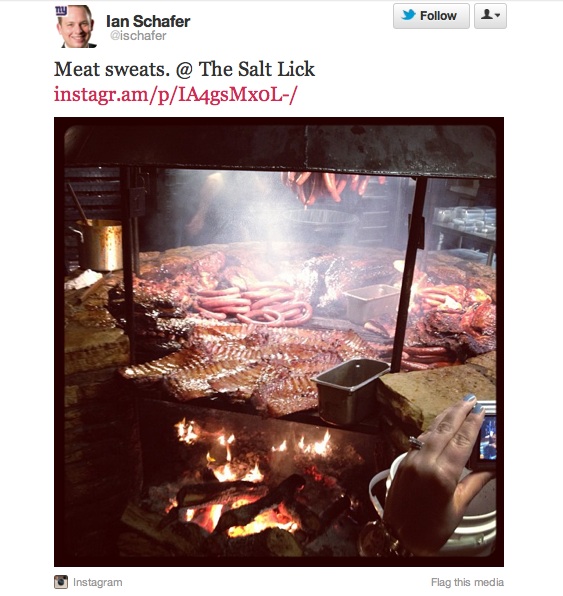Image resolution: width=563 pixels, height=596 pixels.
Task: Open Ian Schafer's profile avatar
Action: click(76, 26)
